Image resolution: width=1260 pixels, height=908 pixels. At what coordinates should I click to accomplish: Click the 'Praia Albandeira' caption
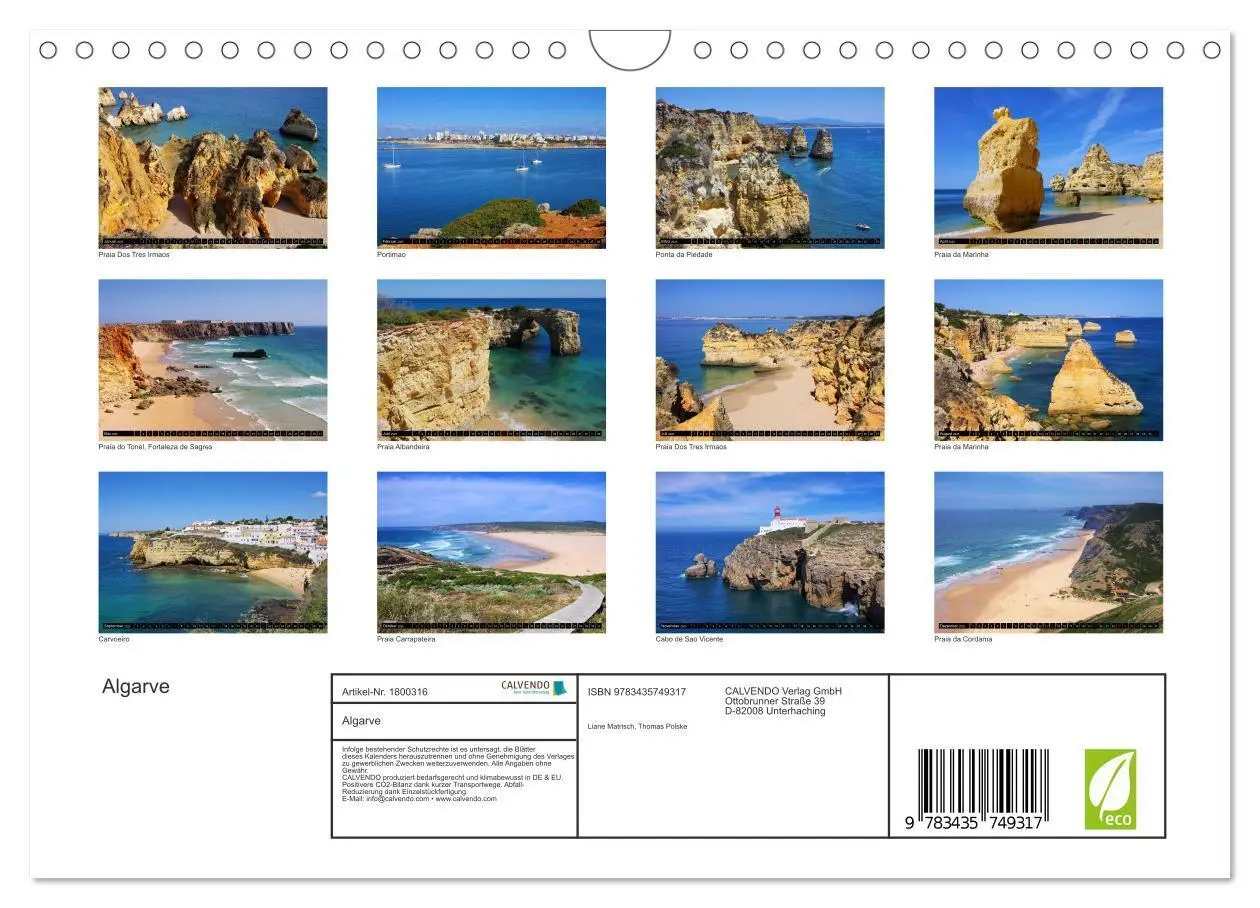pos(403,447)
